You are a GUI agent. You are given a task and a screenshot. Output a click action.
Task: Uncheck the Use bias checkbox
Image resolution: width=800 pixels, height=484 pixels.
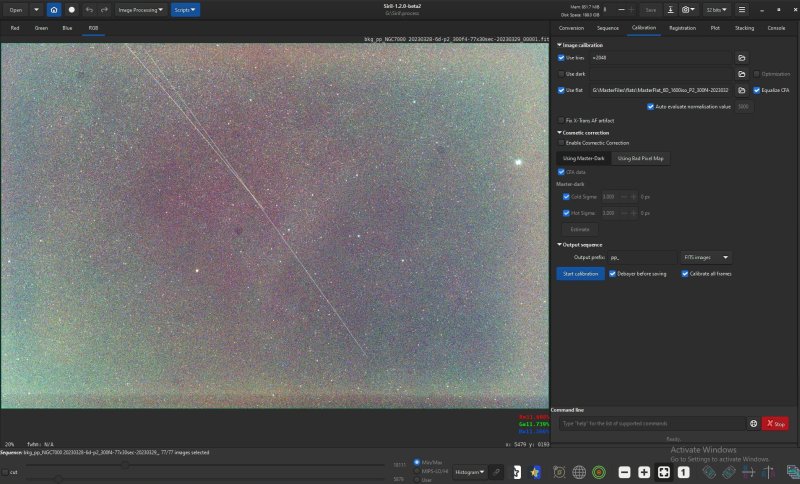(561, 58)
